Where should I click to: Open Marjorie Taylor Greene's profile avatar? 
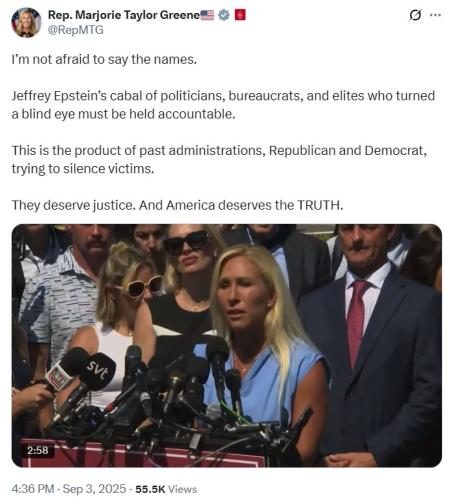click(26, 23)
